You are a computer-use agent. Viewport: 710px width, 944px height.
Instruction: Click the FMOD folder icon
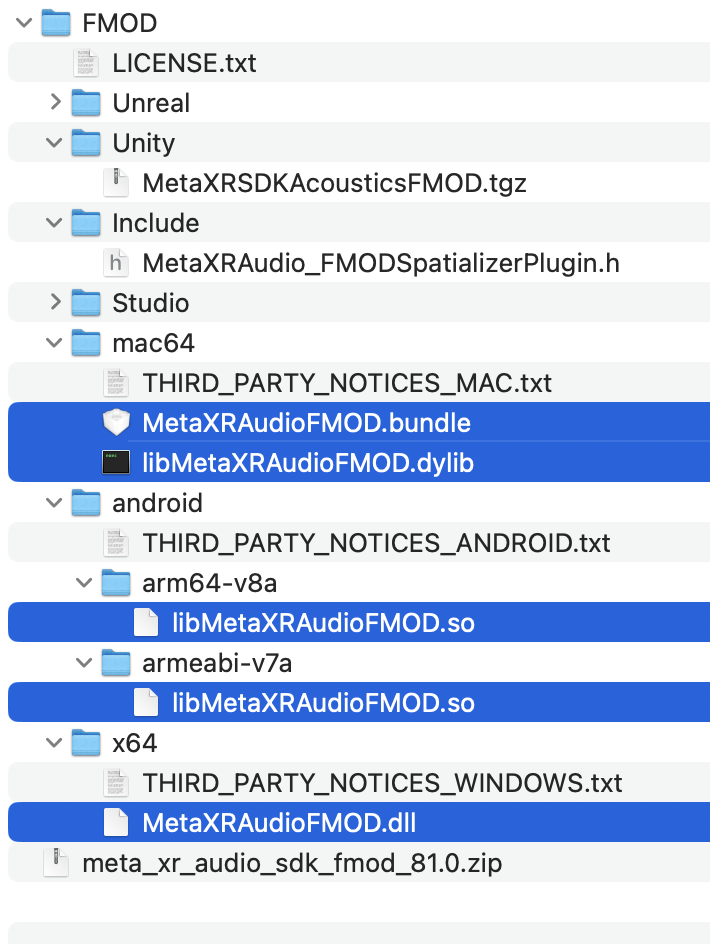click(x=57, y=23)
